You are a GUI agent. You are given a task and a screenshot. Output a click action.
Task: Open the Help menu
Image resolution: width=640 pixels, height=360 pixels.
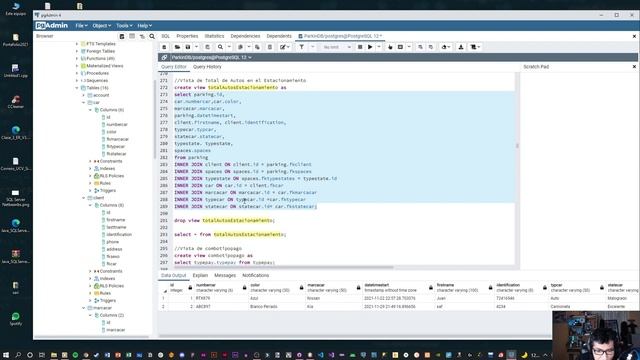click(x=144, y=26)
